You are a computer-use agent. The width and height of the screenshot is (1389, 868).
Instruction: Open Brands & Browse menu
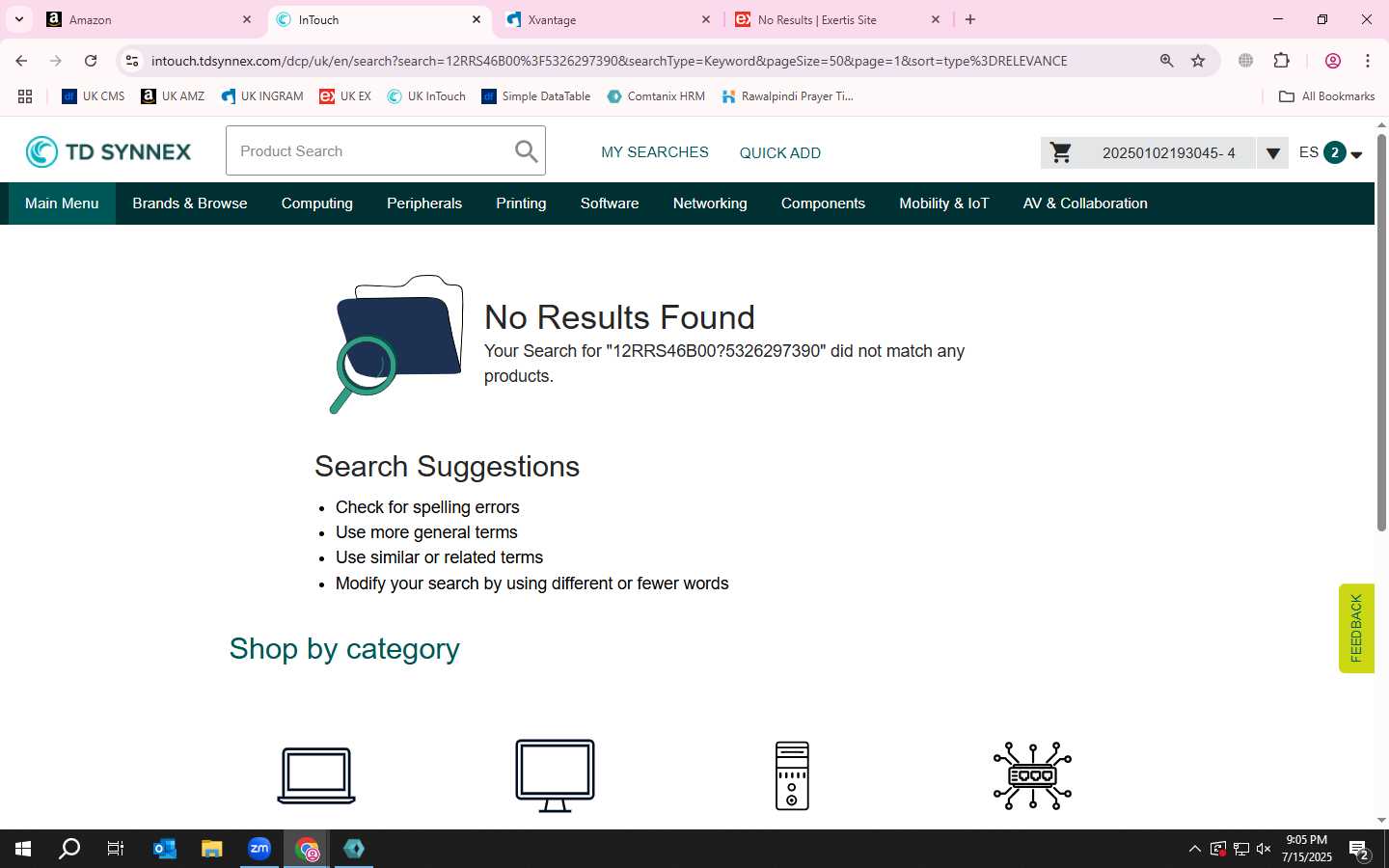click(x=190, y=203)
